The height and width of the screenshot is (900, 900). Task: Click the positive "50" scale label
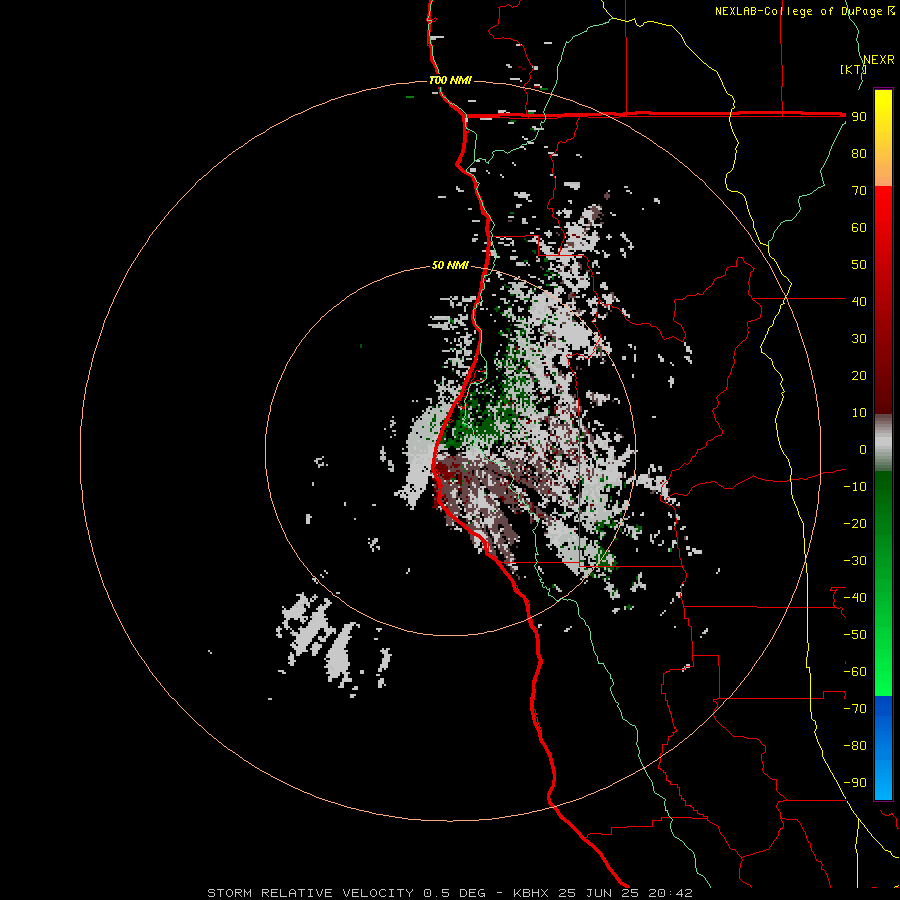tap(859, 265)
